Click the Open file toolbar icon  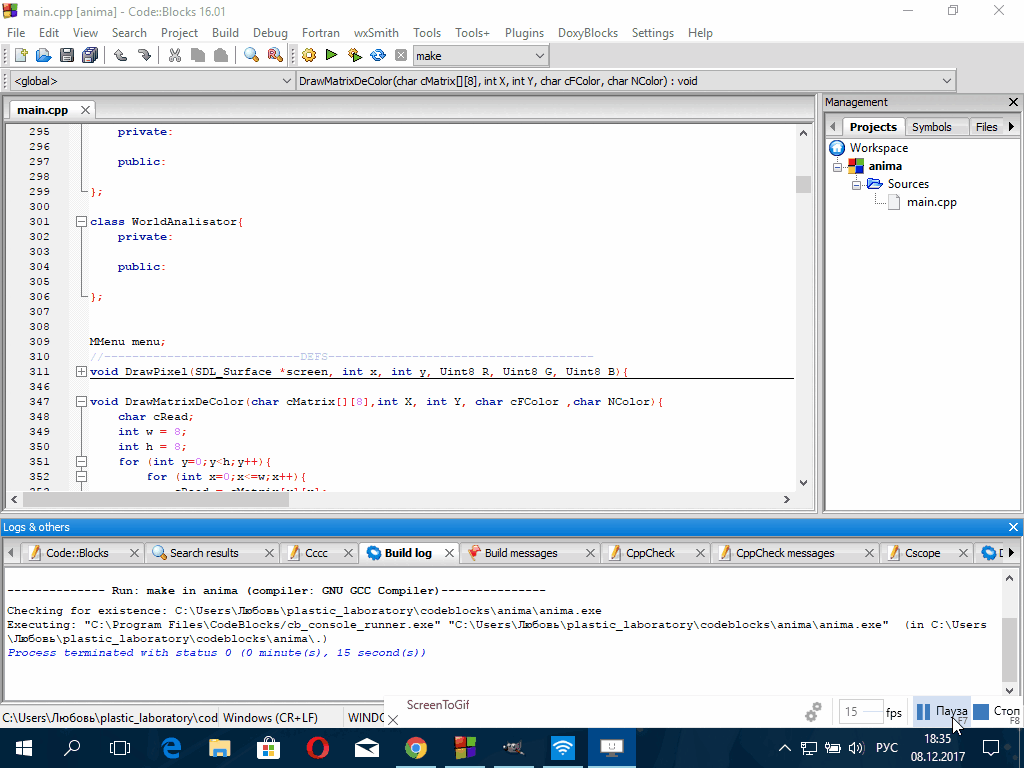pyautogui.click(x=44, y=56)
